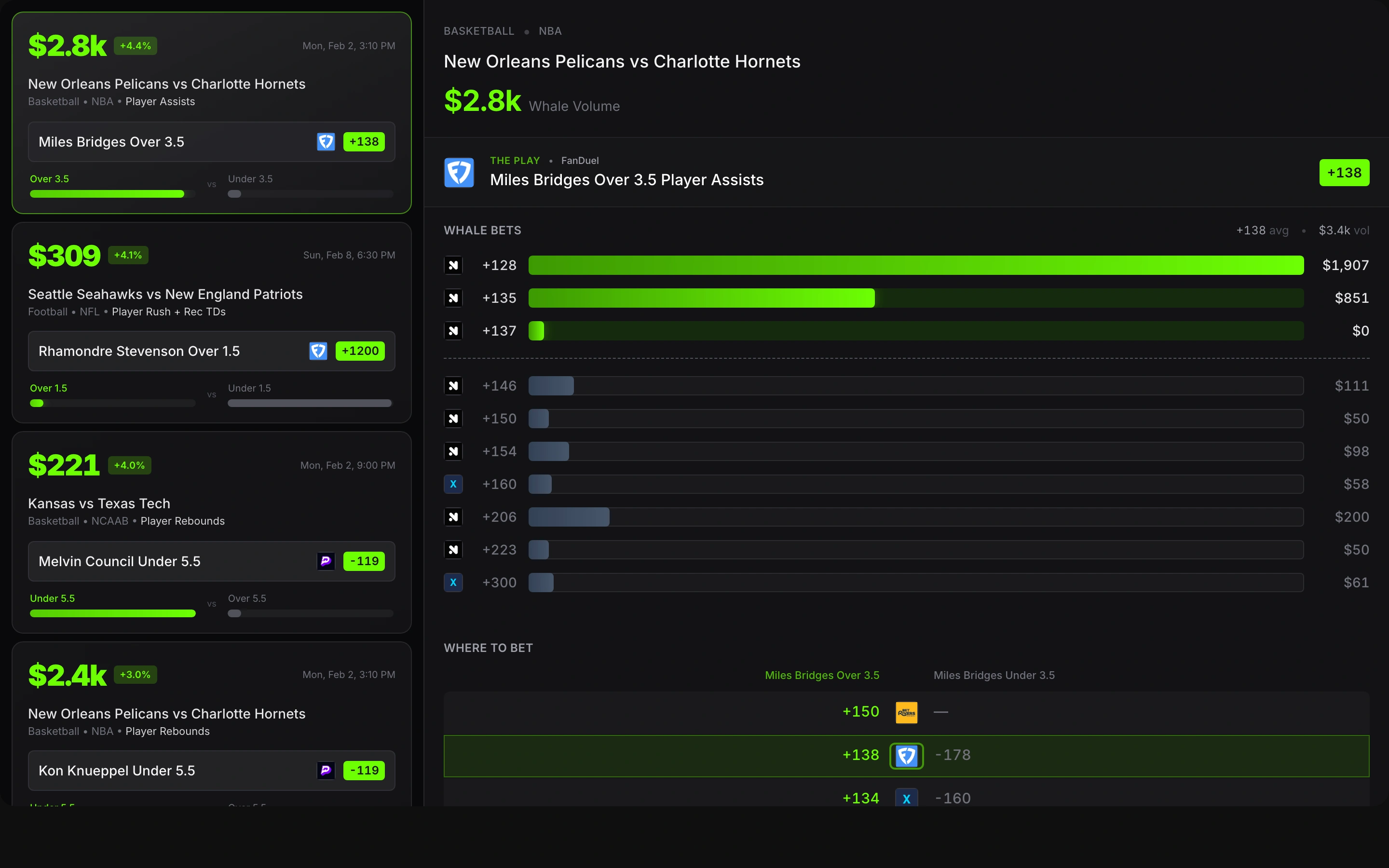Image resolution: width=1389 pixels, height=868 pixels.
Task: Click the X icon on the +300 whale bet
Action: [453, 582]
